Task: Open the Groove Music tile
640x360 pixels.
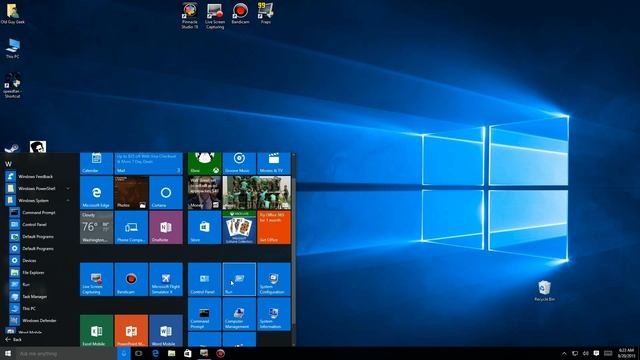Action: (239, 163)
